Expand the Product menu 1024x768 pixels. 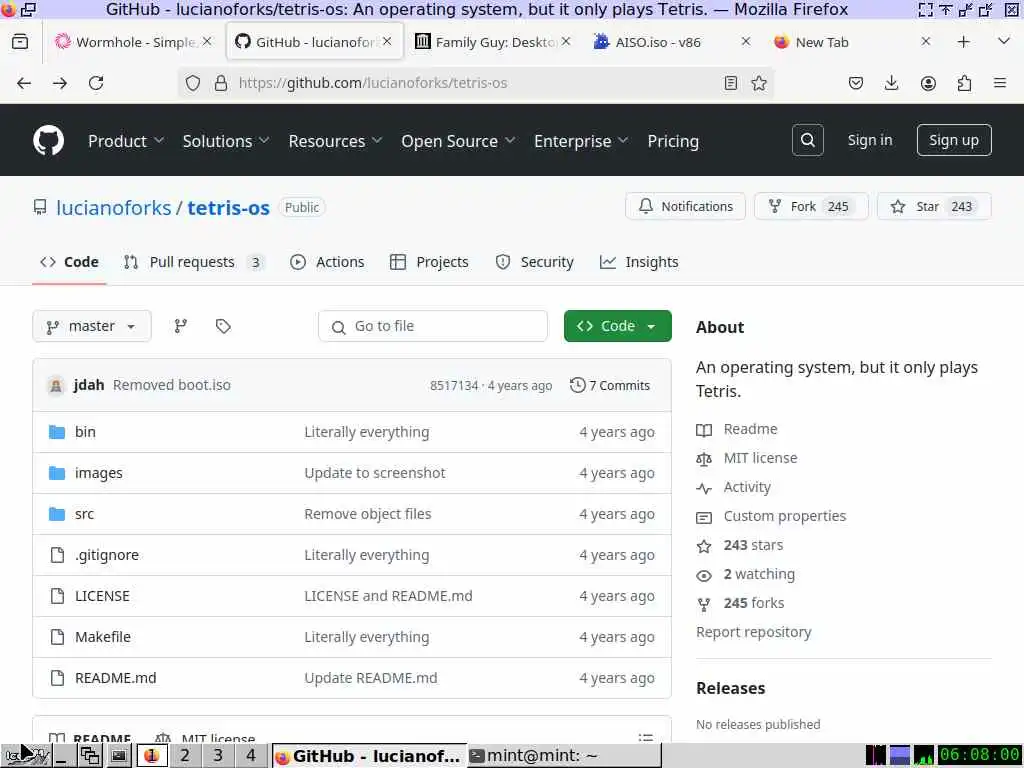click(x=125, y=141)
